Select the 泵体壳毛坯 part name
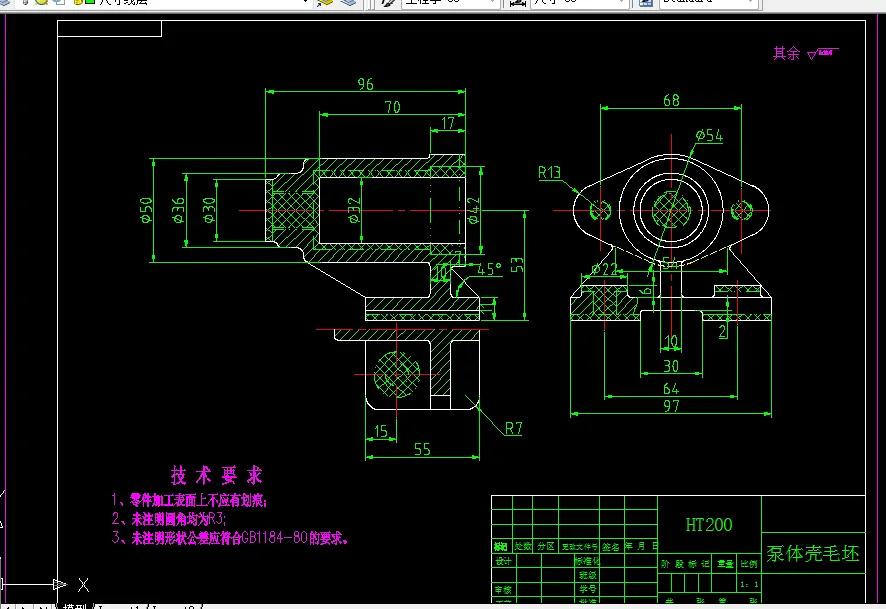The image size is (886, 609). pos(813,554)
